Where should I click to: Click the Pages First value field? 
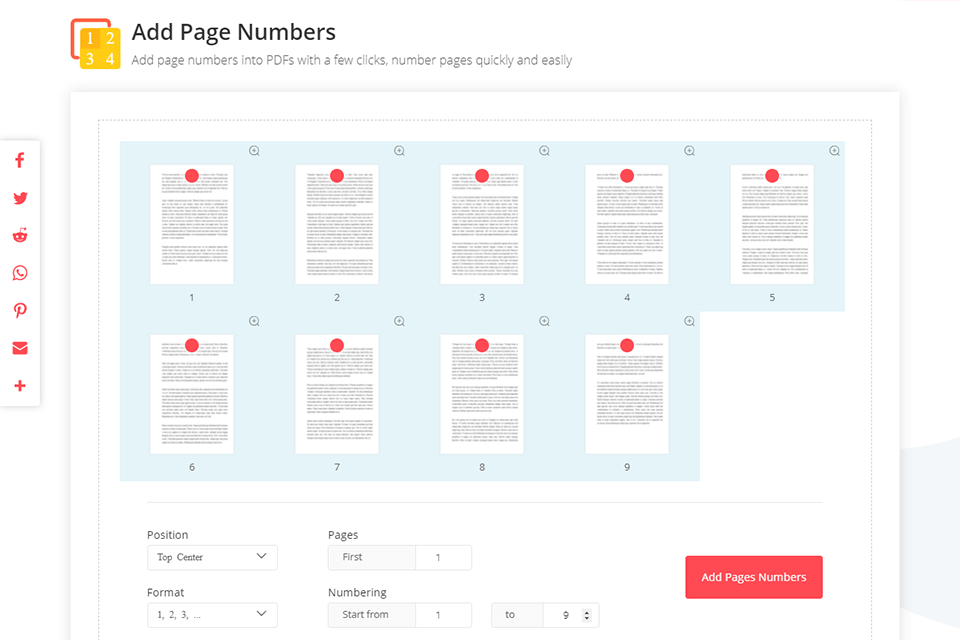443,557
